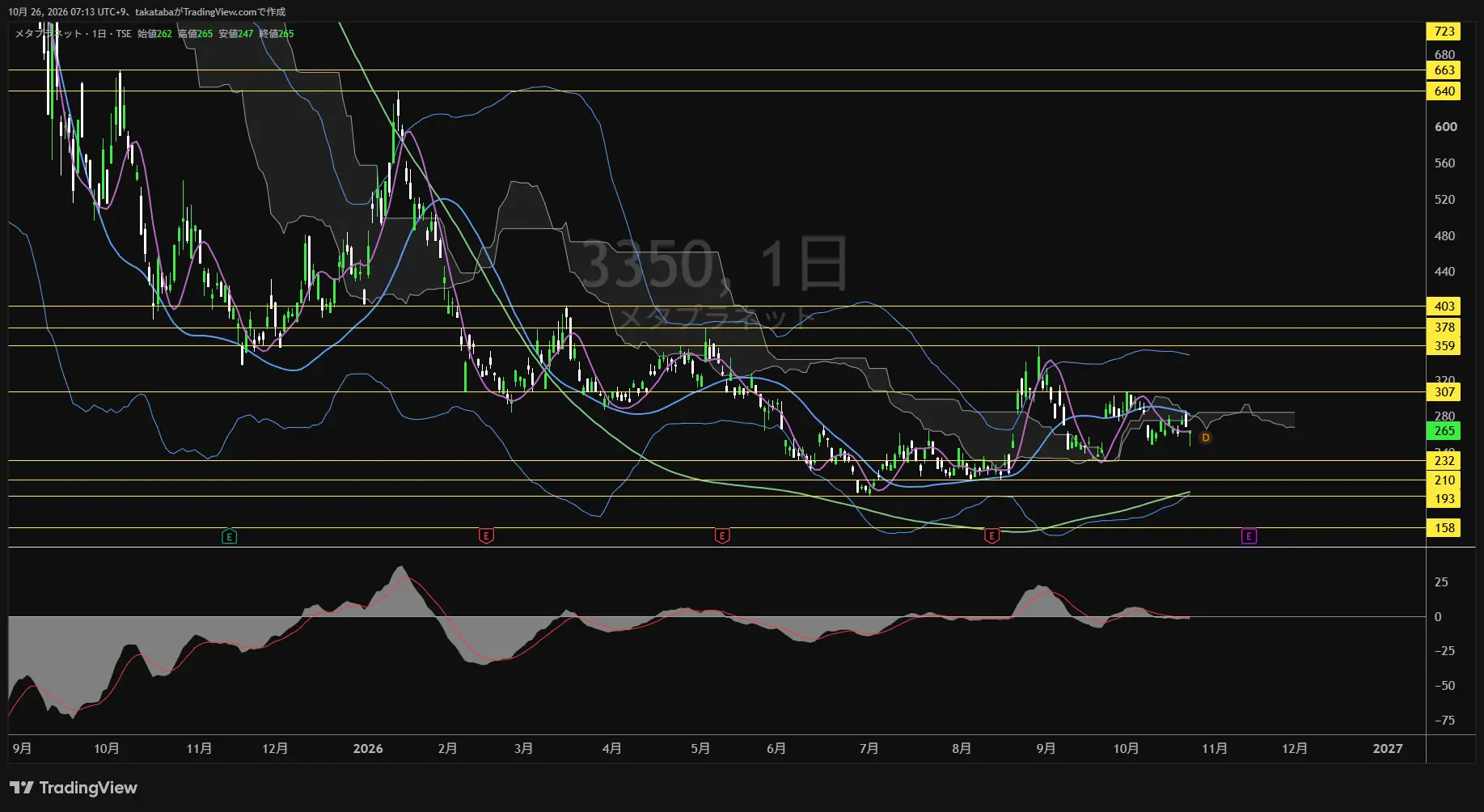Viewport: 1484px width, 812px height.
Task: Open the red earnings marker in mid-August
Action: tap(991, 536)
